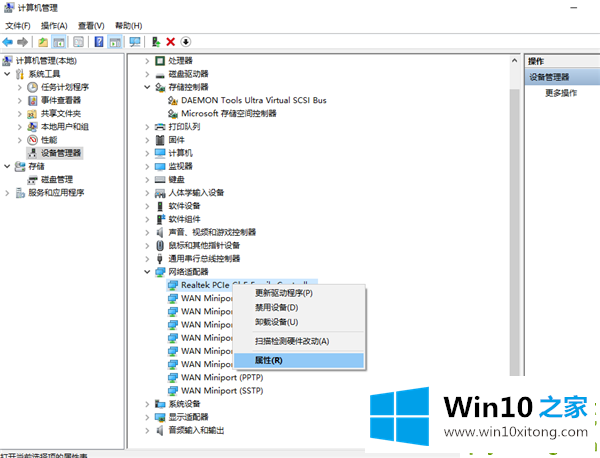The image size is (600, 458).
Task: Click the update driver toolbar icon
Action: point(156,41)
